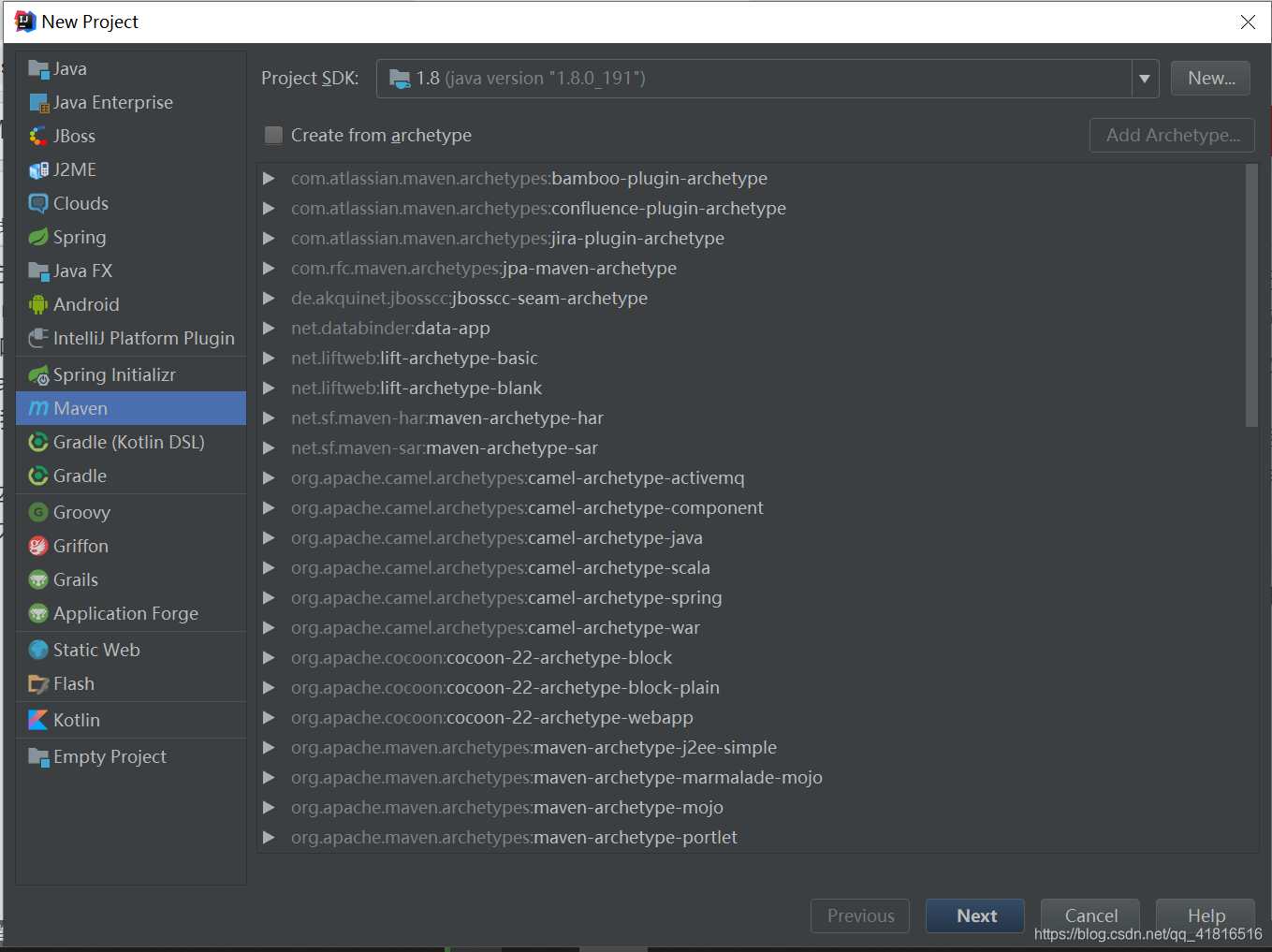Choose the Gradle (Kotlin DSL) icon
The image size is (1272, 952).
coord(38,442)
